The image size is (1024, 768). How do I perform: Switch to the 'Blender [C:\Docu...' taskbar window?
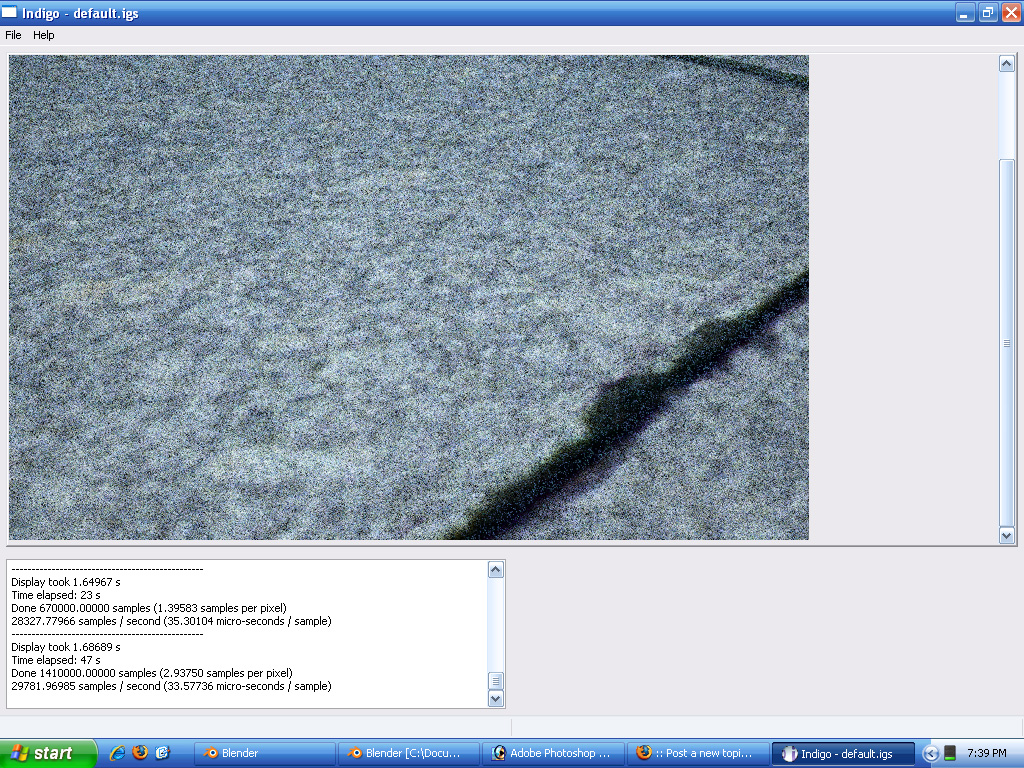(x=409, y=754)
